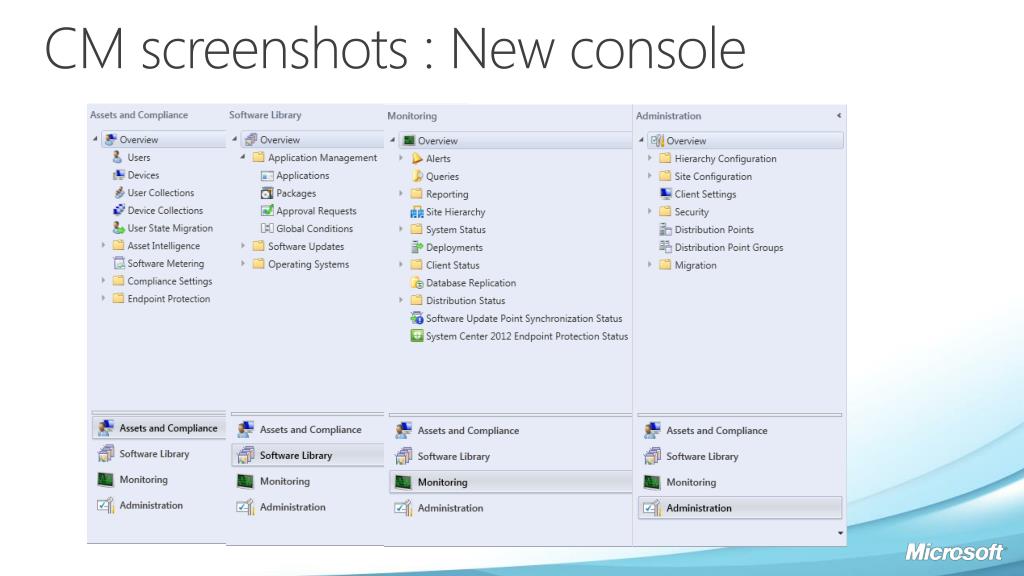Click the Administration panel Overview icon
This screenshot has width=1024, height=576.
pyautogui.click(x=657, y=140)
